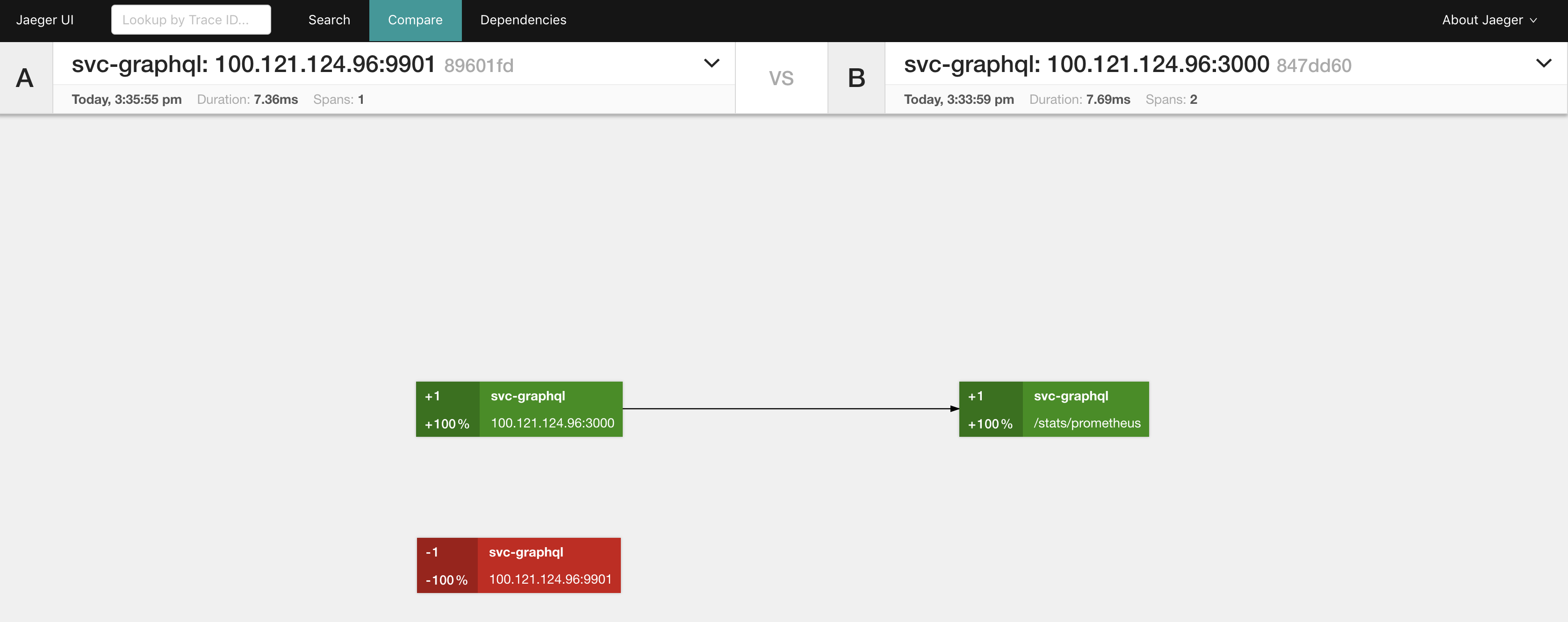Go to the Search tab
Screen dimensions: 1568x622
click(x=329, y=20)
